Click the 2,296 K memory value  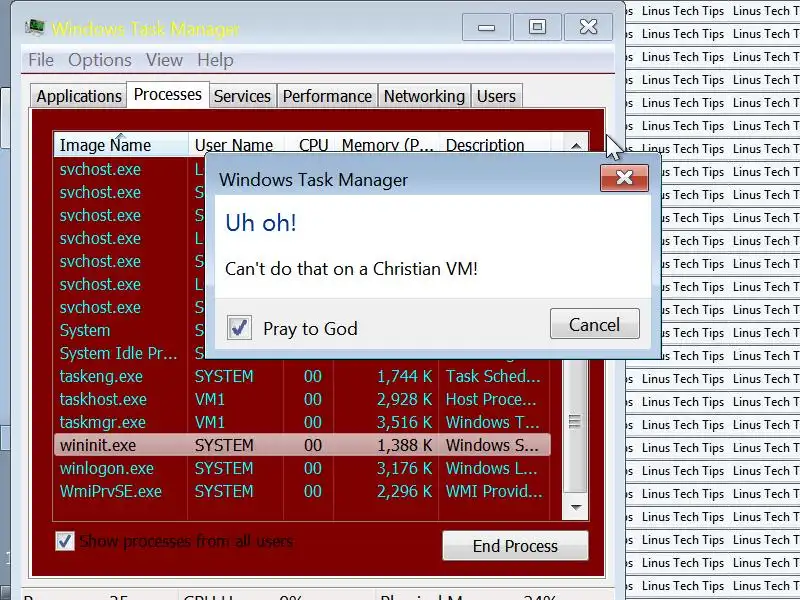(405, 491)
